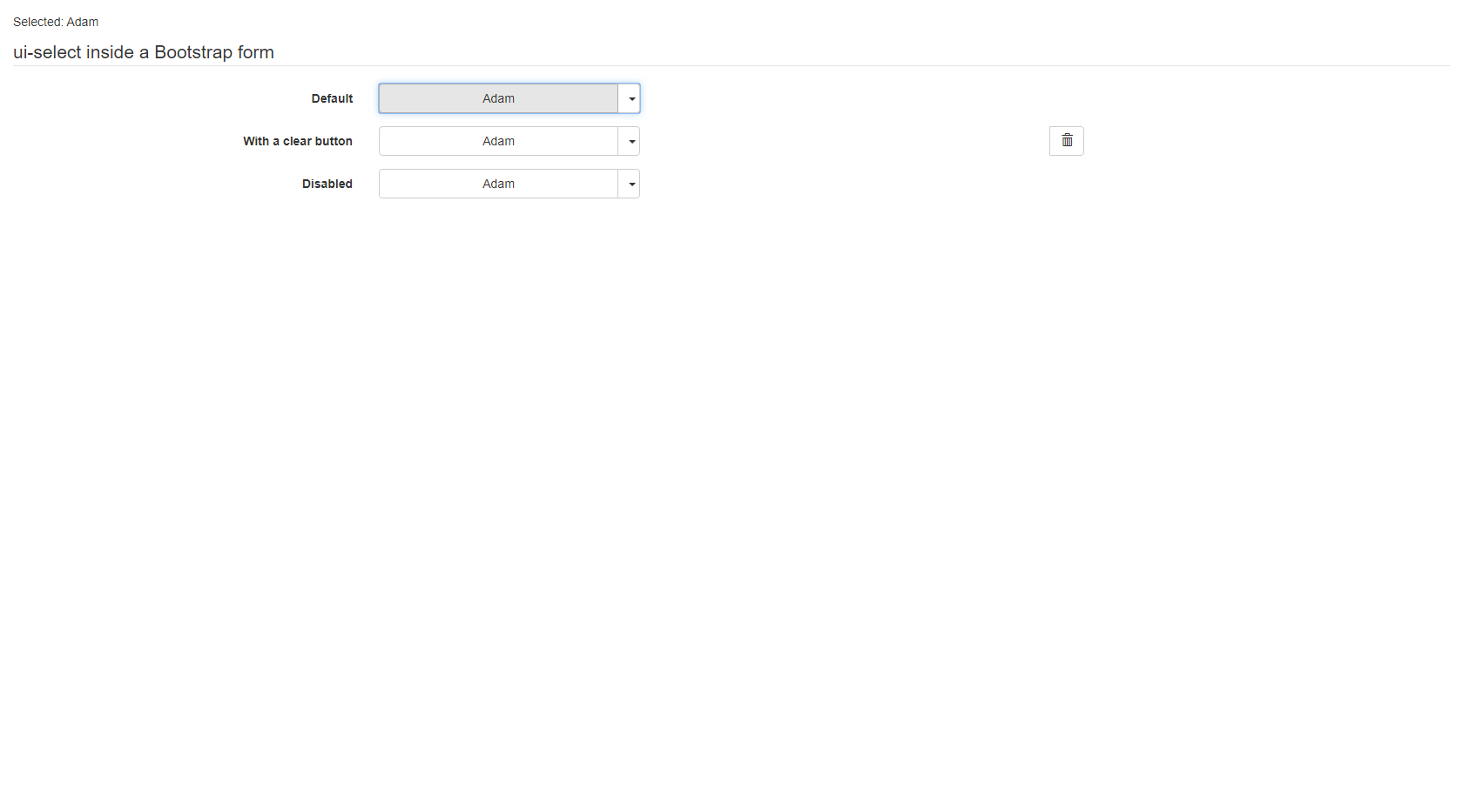
Task: Expand the Default row caret arrow
Action: click(x=630, y=98)
